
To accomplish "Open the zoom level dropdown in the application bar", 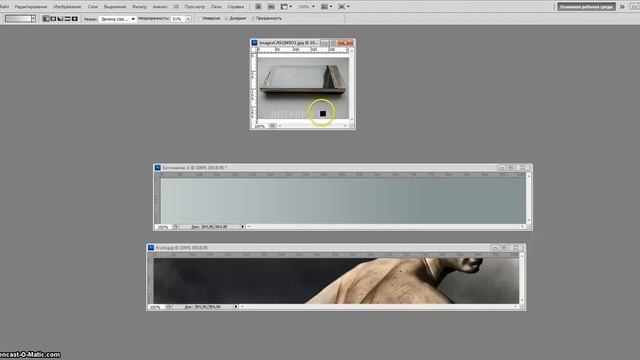I will click(x=307, y=7).
